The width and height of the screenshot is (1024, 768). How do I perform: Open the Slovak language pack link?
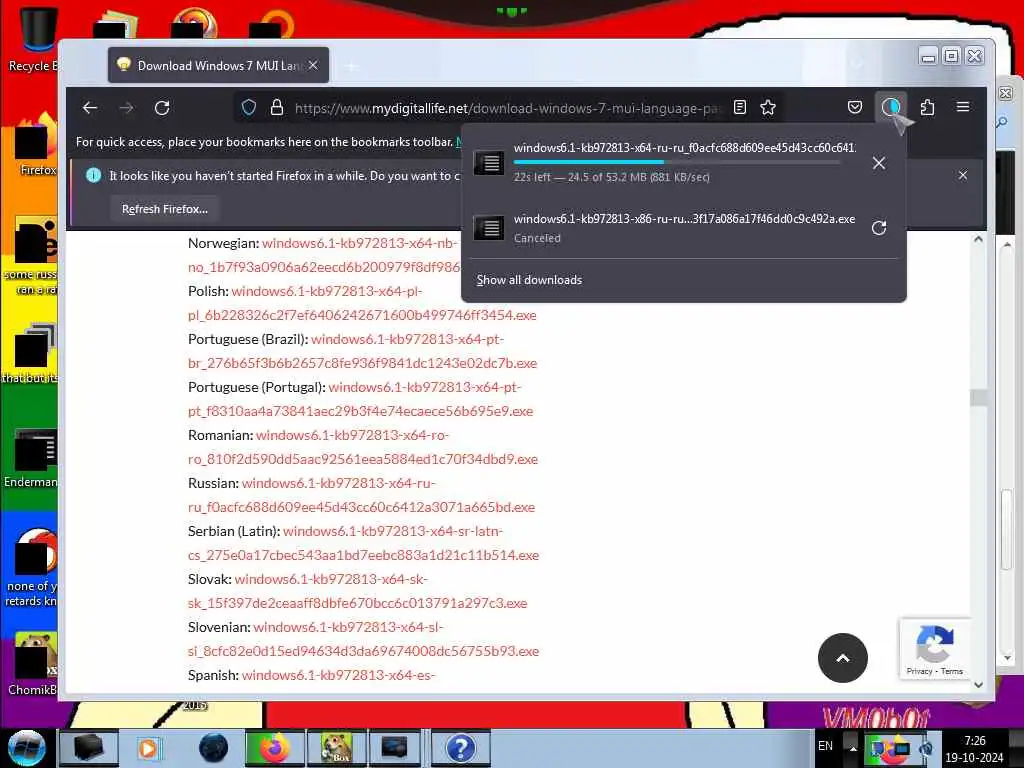pos(358,591)
